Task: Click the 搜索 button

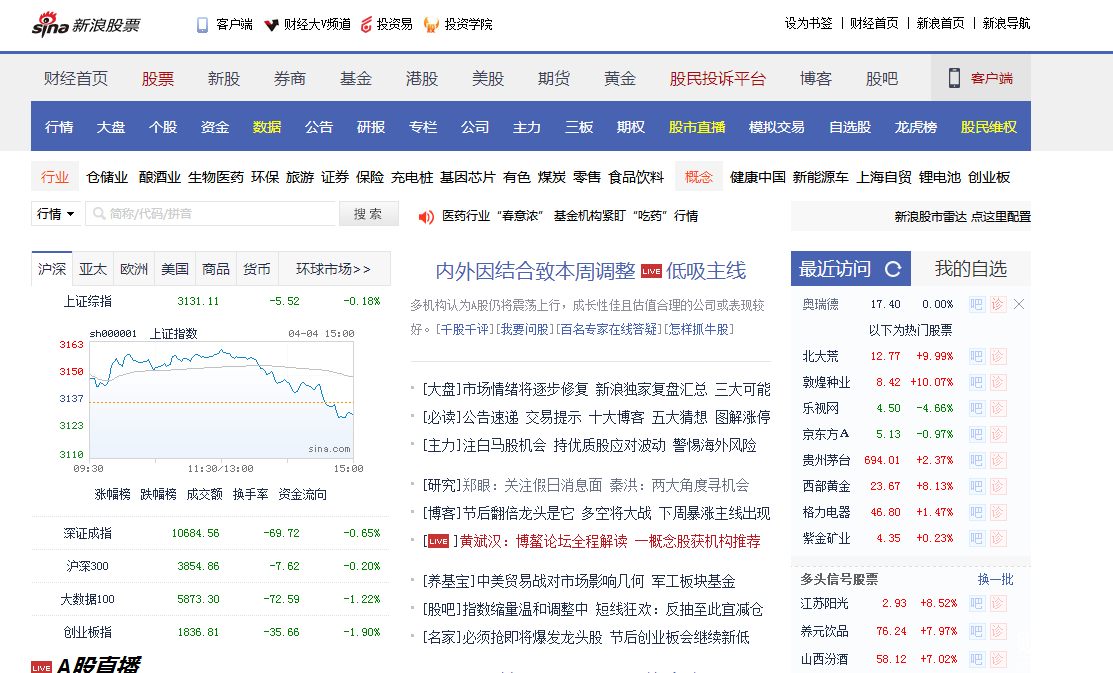Action: click(368, 214)
